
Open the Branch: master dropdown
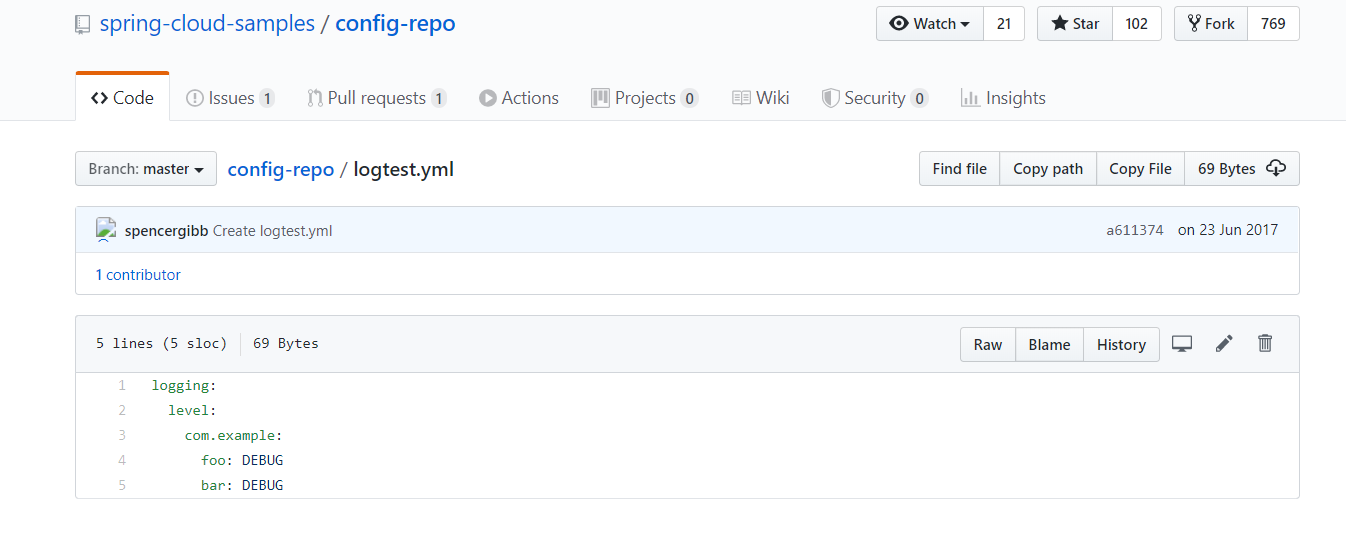point(146,169)
